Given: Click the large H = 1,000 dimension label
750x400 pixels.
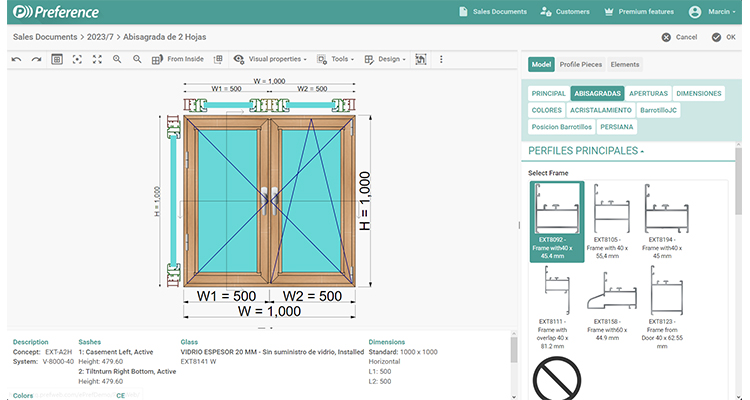Looking at the screenshot, I should click(364, 201).
